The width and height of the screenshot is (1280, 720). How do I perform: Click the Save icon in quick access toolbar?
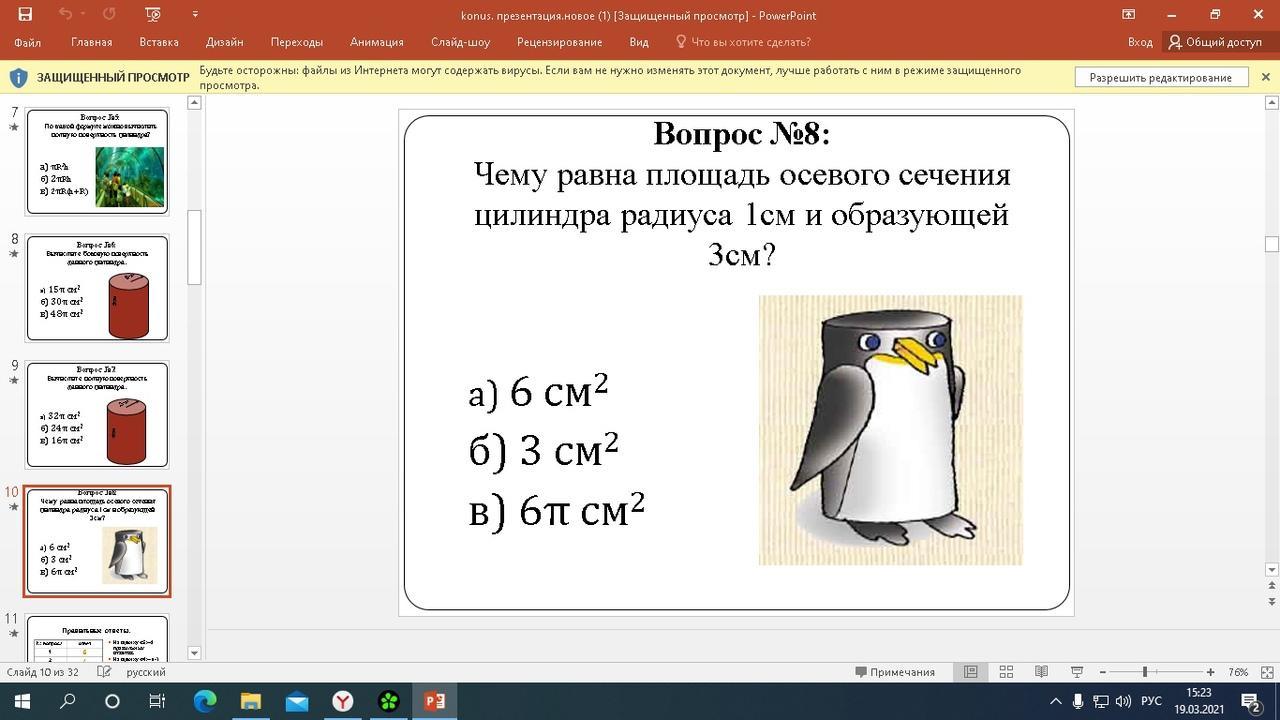(x=25, y=14)
